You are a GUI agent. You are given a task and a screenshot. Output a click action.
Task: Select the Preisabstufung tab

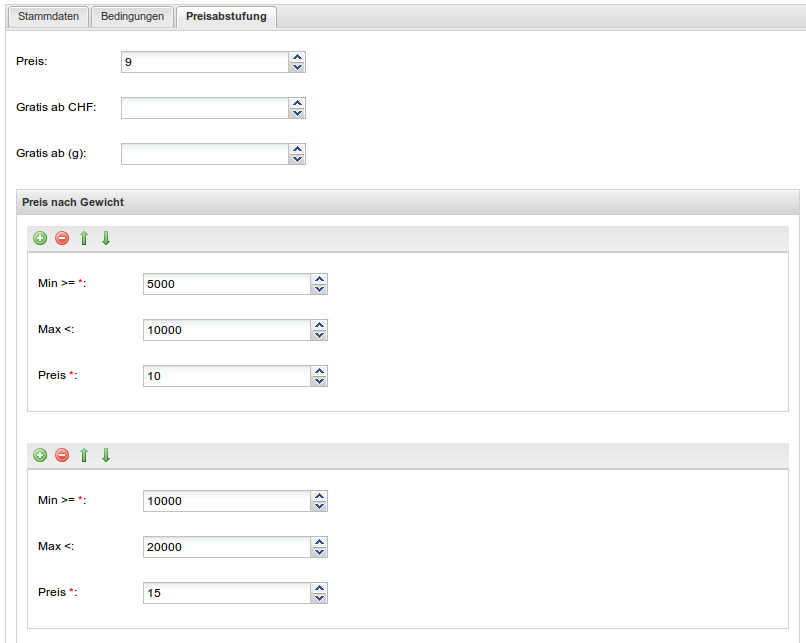click(x=226, y=16)
